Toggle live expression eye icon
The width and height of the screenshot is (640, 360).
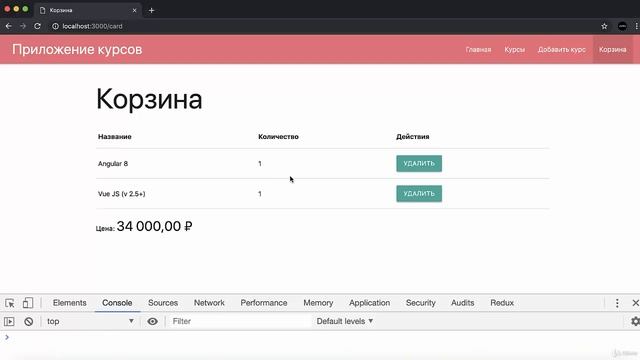pos(152,322)
